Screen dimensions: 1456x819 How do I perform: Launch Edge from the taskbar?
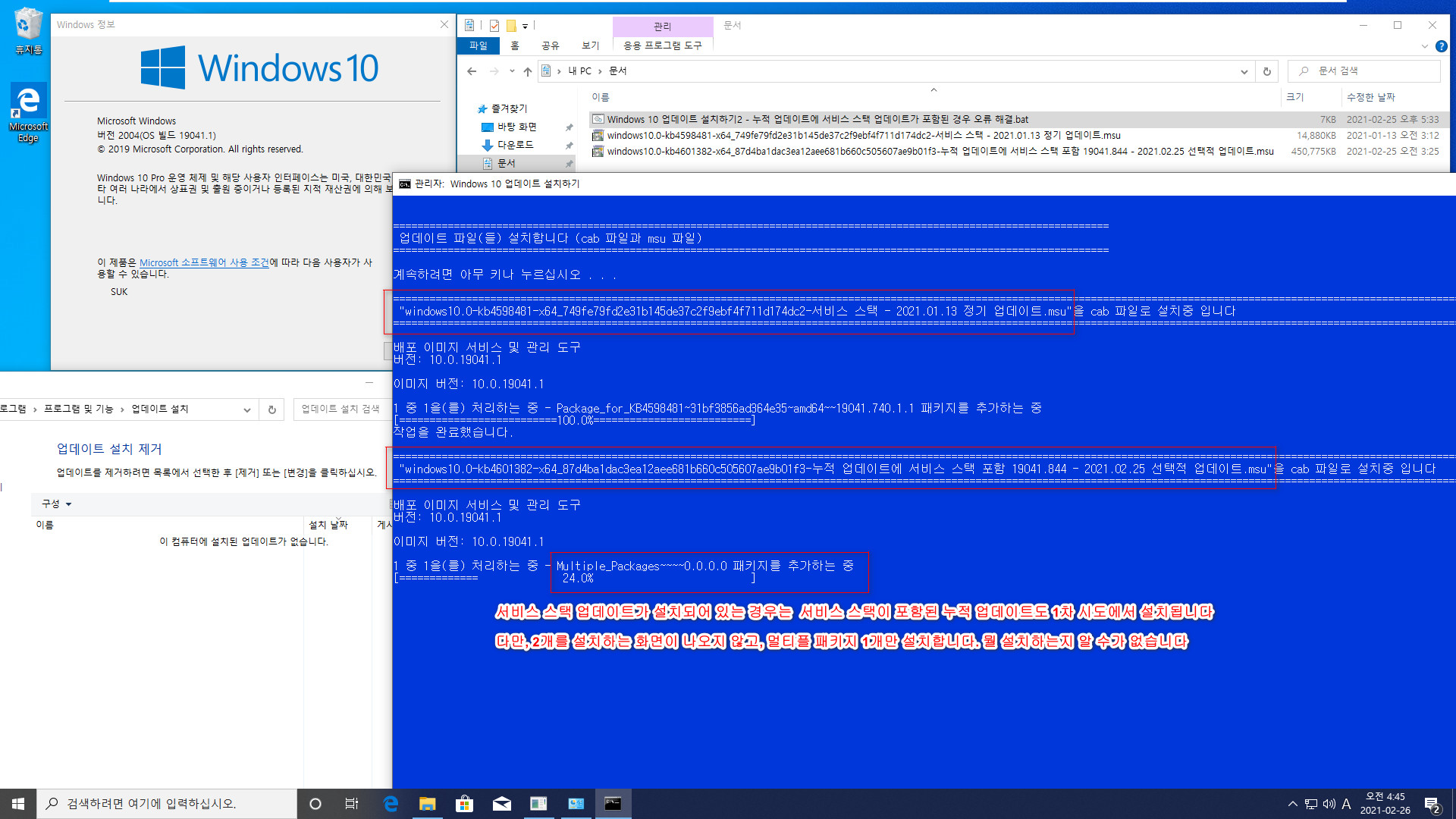391,804
